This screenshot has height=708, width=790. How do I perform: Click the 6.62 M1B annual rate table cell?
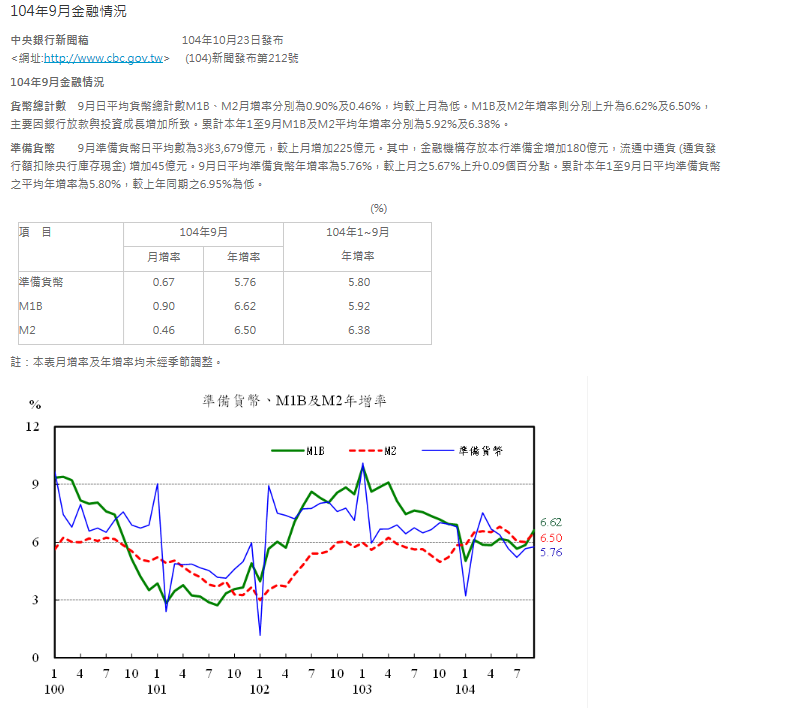point(245,306)
